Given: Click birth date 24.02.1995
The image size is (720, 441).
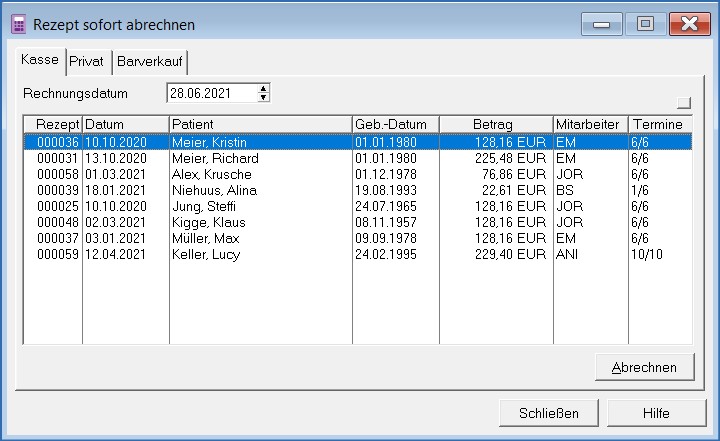Looking at the screenshot, I should tap(386, 254).
